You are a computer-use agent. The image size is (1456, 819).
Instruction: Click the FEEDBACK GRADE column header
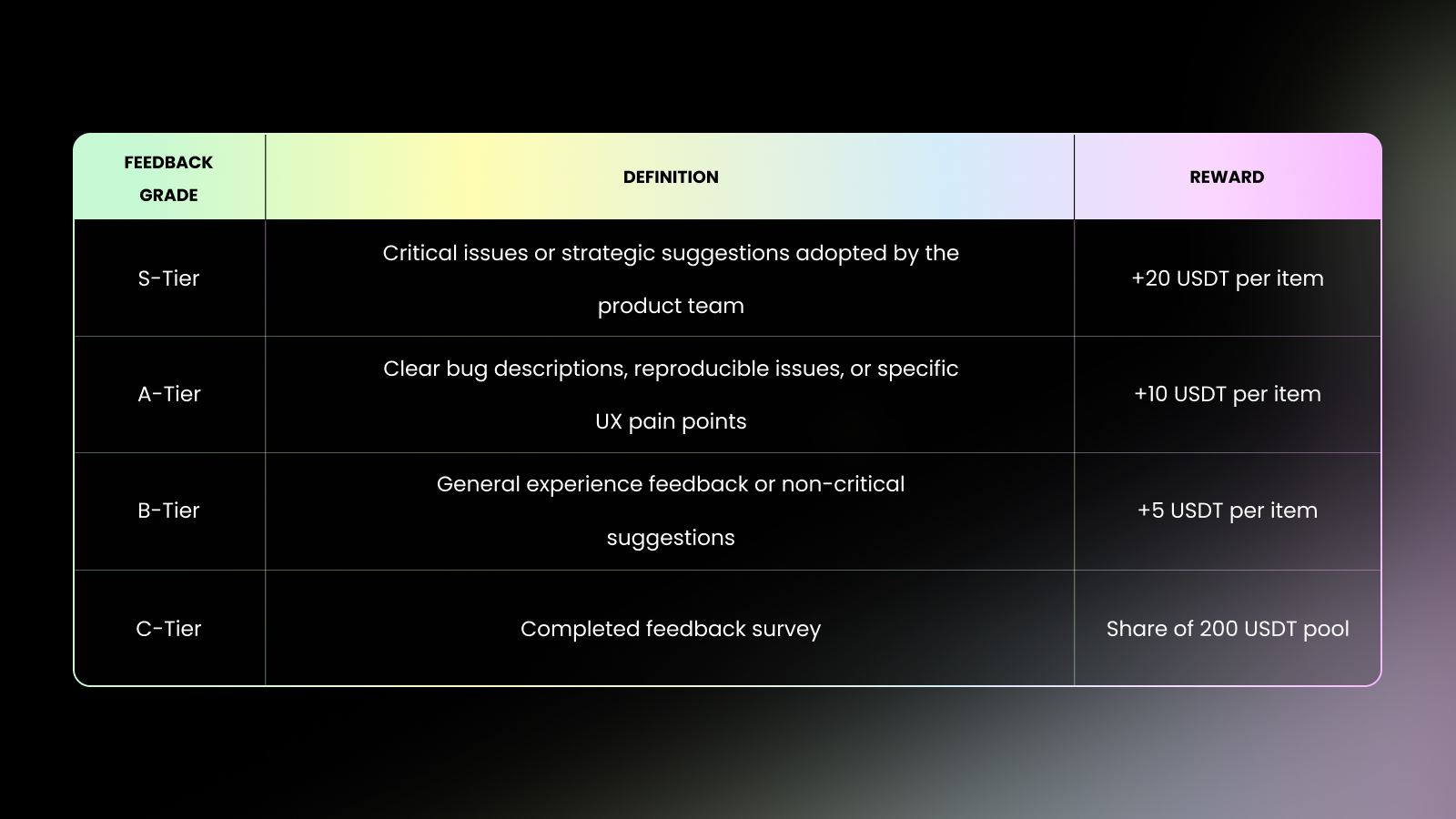168,177
